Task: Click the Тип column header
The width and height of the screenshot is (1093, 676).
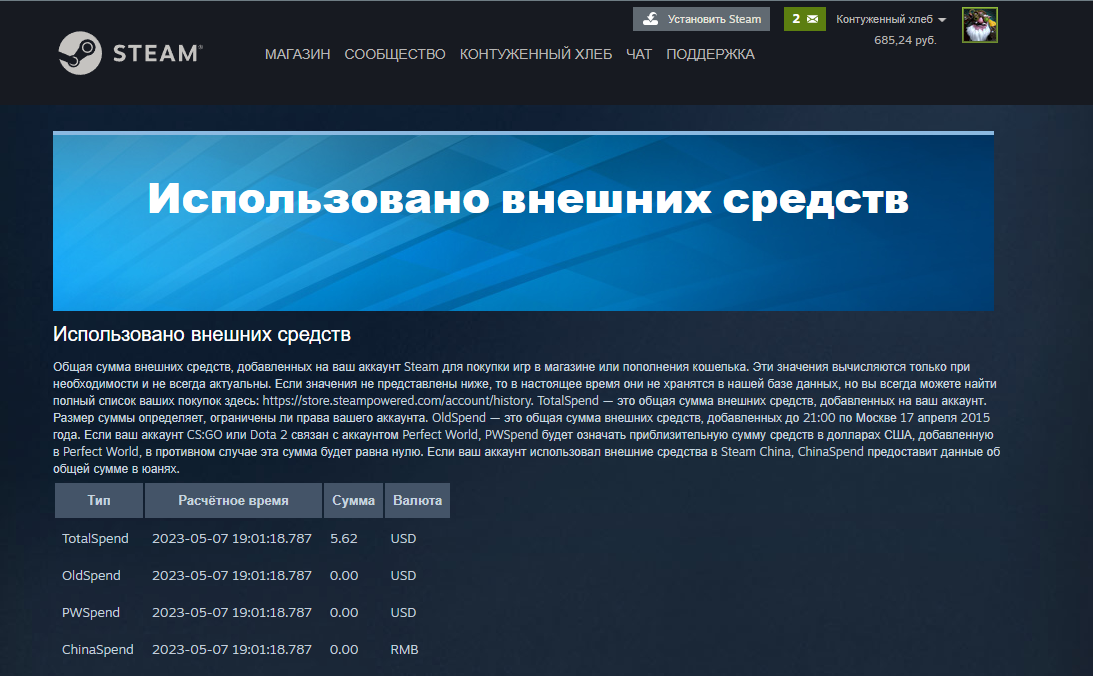Action: [99, 500]
